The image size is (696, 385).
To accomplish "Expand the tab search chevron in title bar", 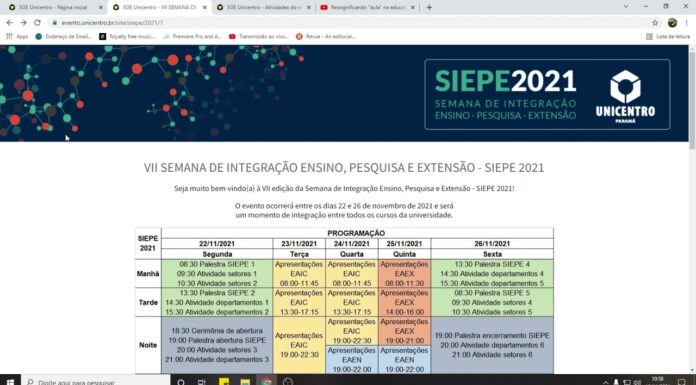I will [x=625, y=7].
